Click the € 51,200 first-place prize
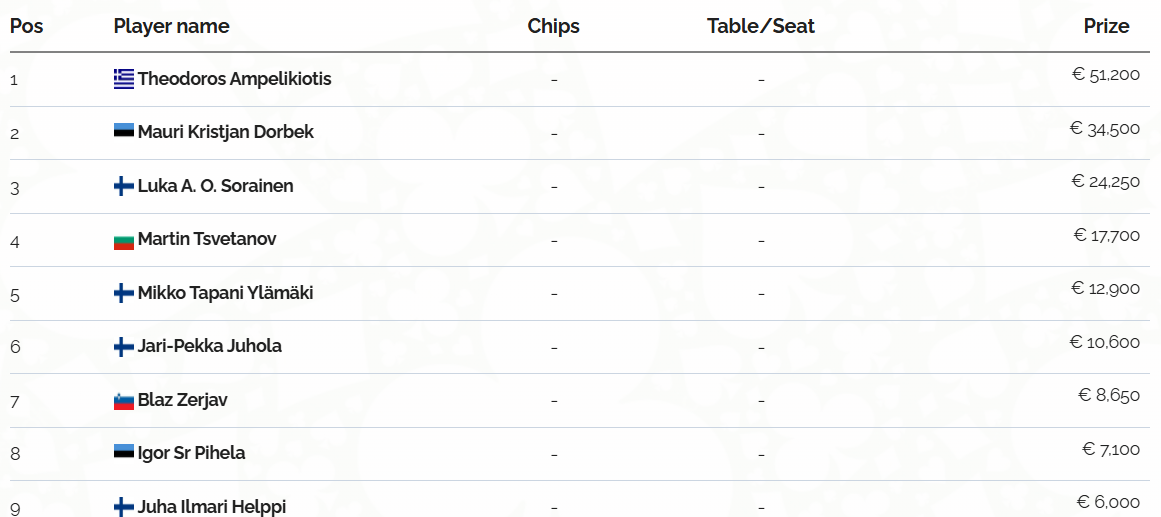 coord(1105,74)
